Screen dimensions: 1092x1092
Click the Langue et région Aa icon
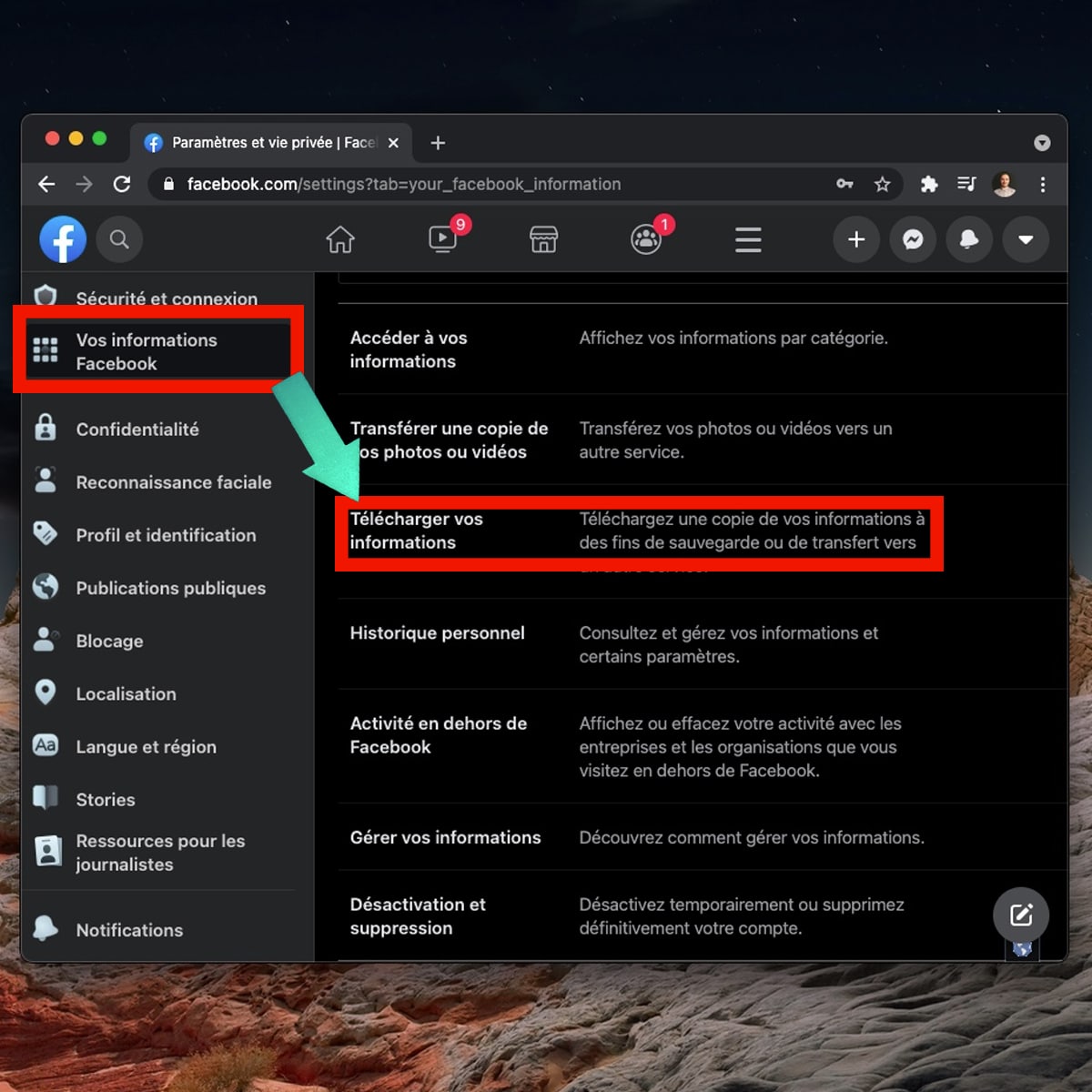(45, 745)
